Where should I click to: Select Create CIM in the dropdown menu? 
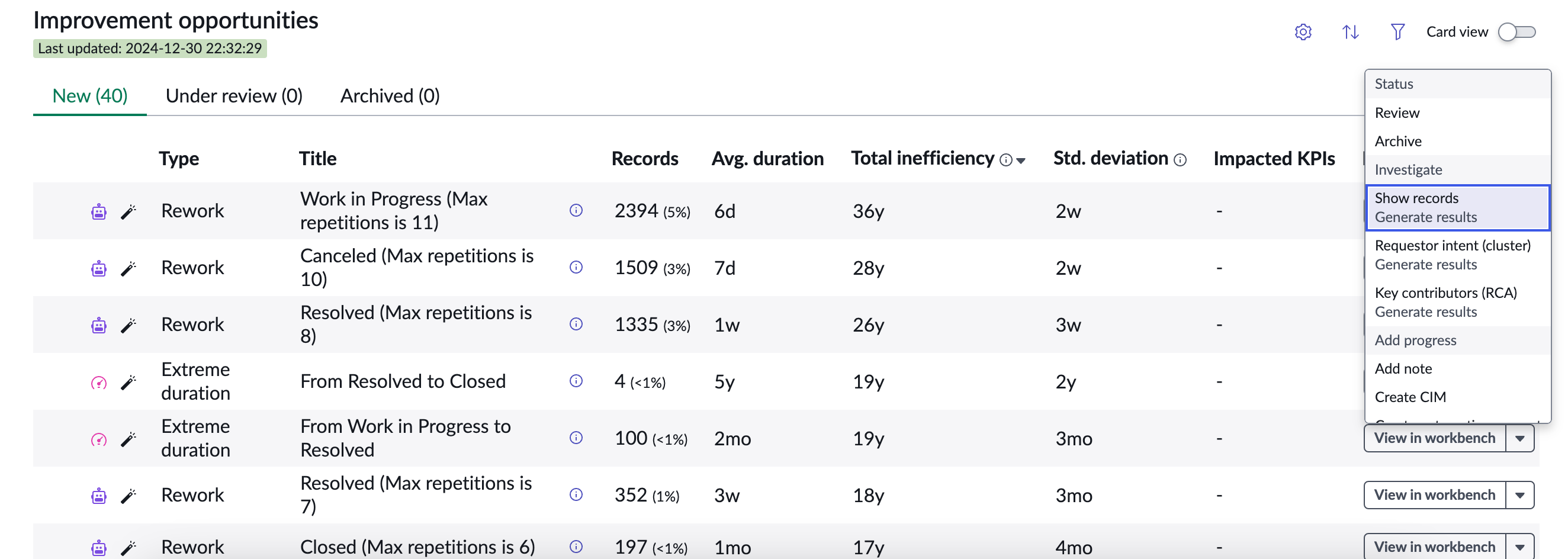point(1457,396)
